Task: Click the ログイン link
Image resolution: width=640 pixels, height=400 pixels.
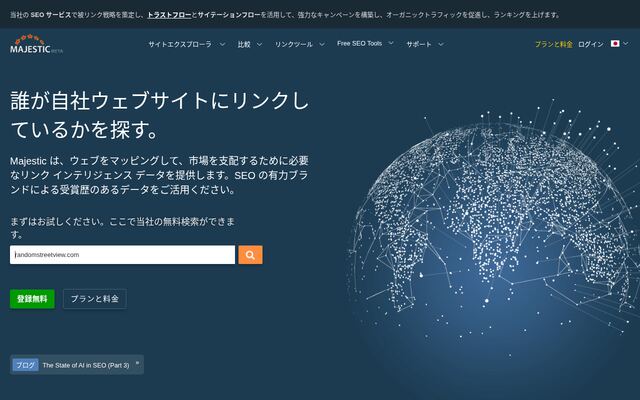Action: 591,44
